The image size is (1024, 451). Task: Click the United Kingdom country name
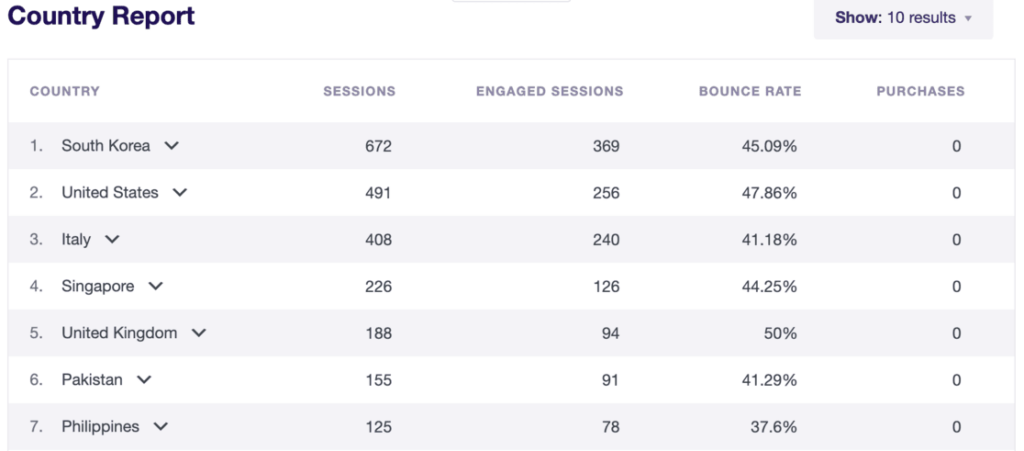(120, 333)
